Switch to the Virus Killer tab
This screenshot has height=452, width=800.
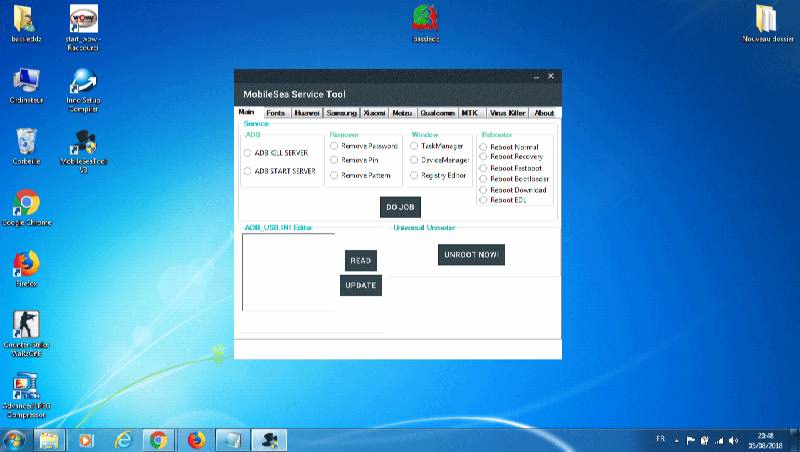coord(508,113)
